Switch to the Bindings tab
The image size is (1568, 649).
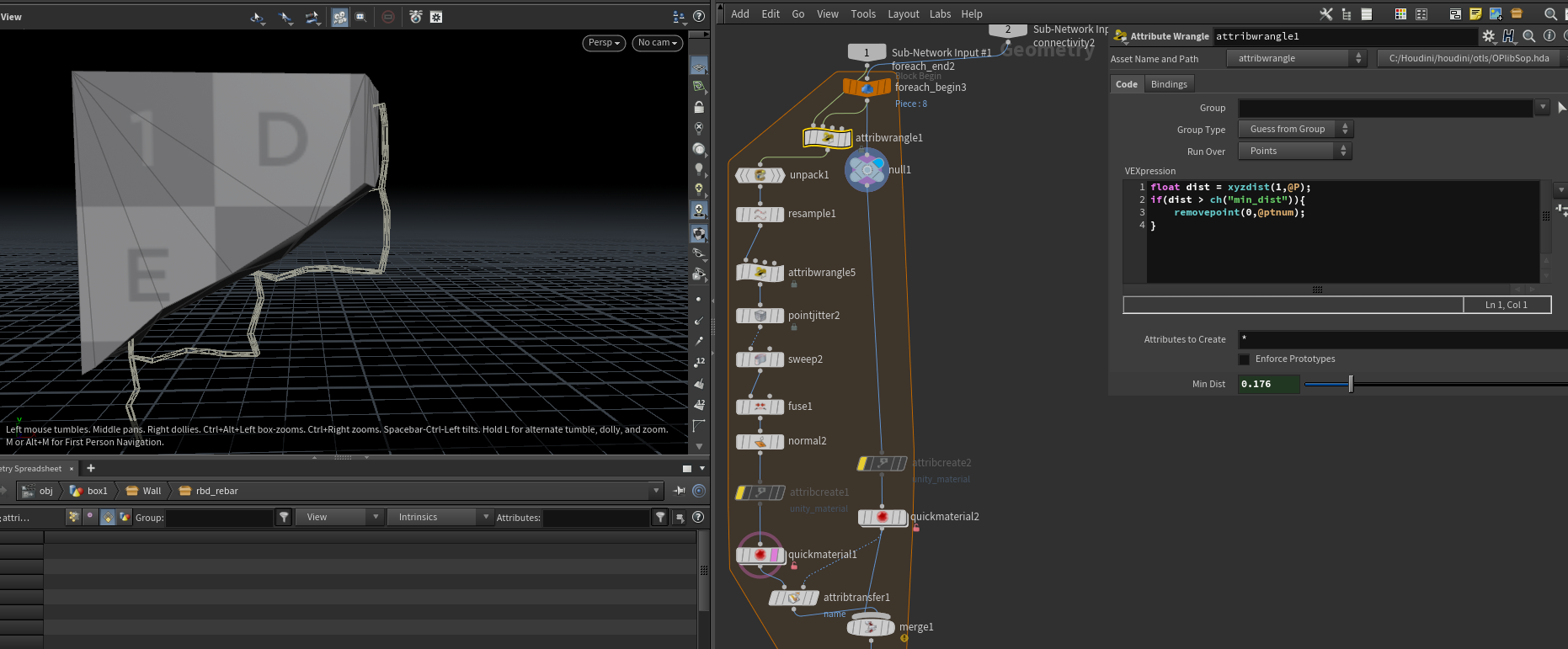(1169, 84)
